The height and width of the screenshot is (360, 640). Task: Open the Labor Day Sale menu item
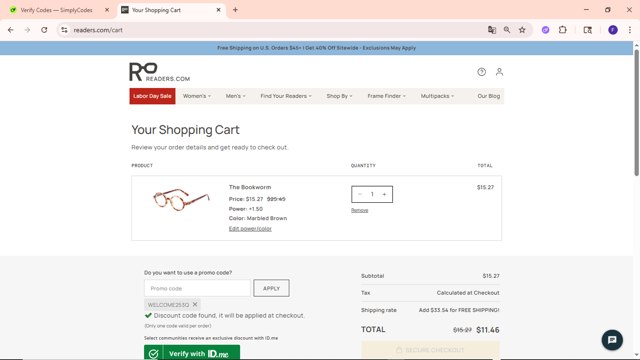click(152, 96)
